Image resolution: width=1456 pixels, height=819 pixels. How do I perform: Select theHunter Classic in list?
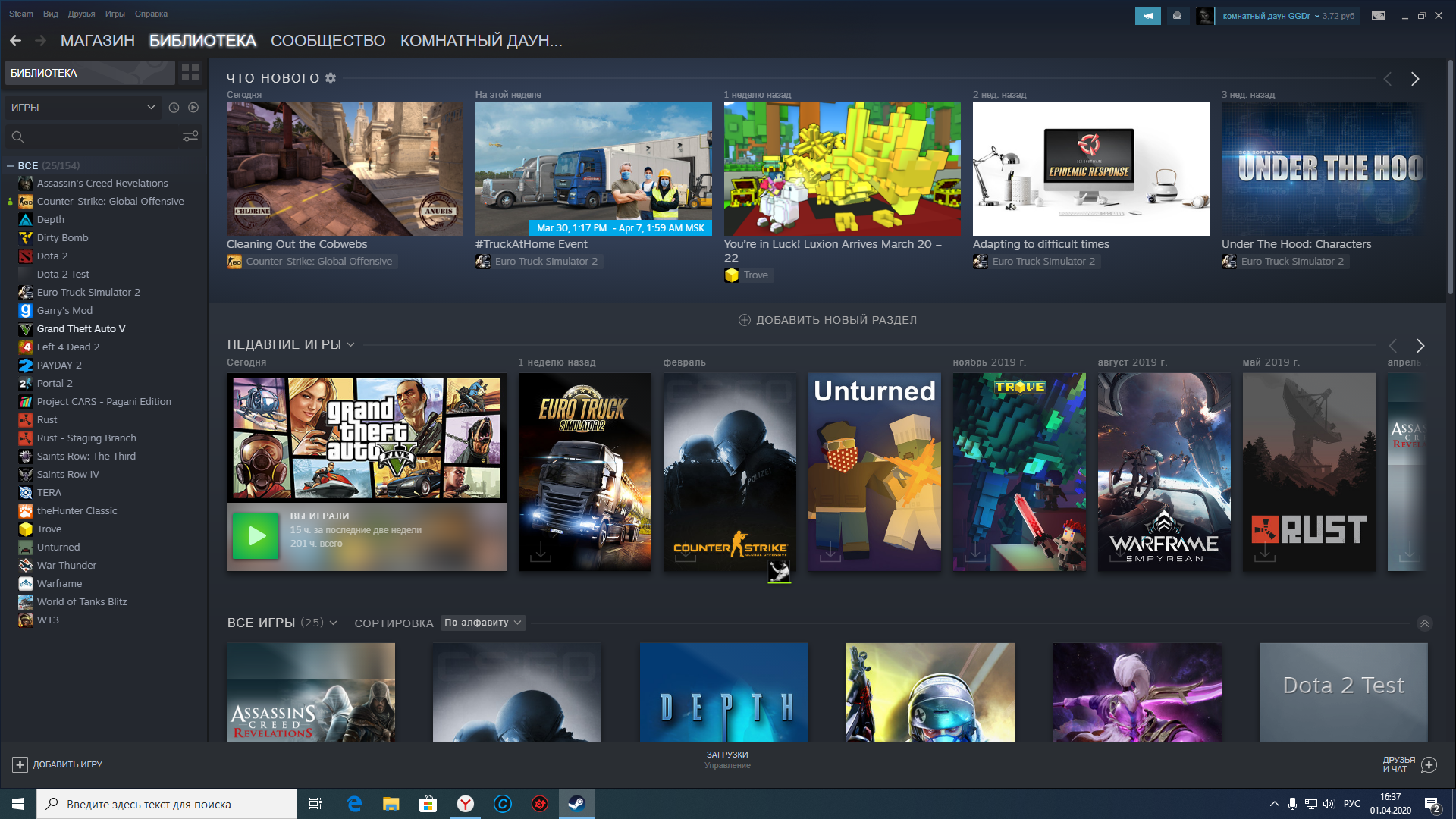coord(77,511)
